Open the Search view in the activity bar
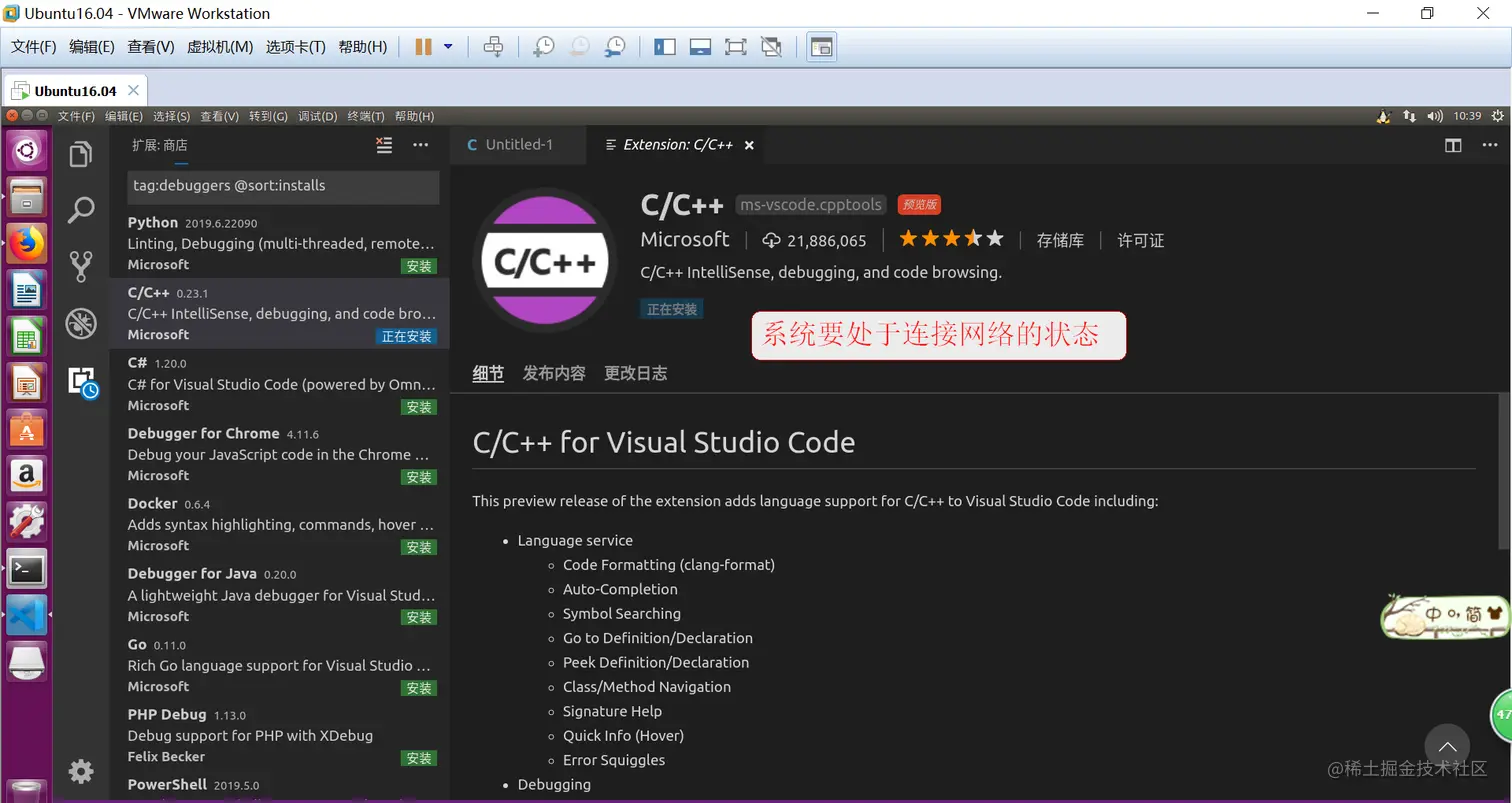This screenshot has height=803, width=1512. pyautogui.click(x=81, y=210)
